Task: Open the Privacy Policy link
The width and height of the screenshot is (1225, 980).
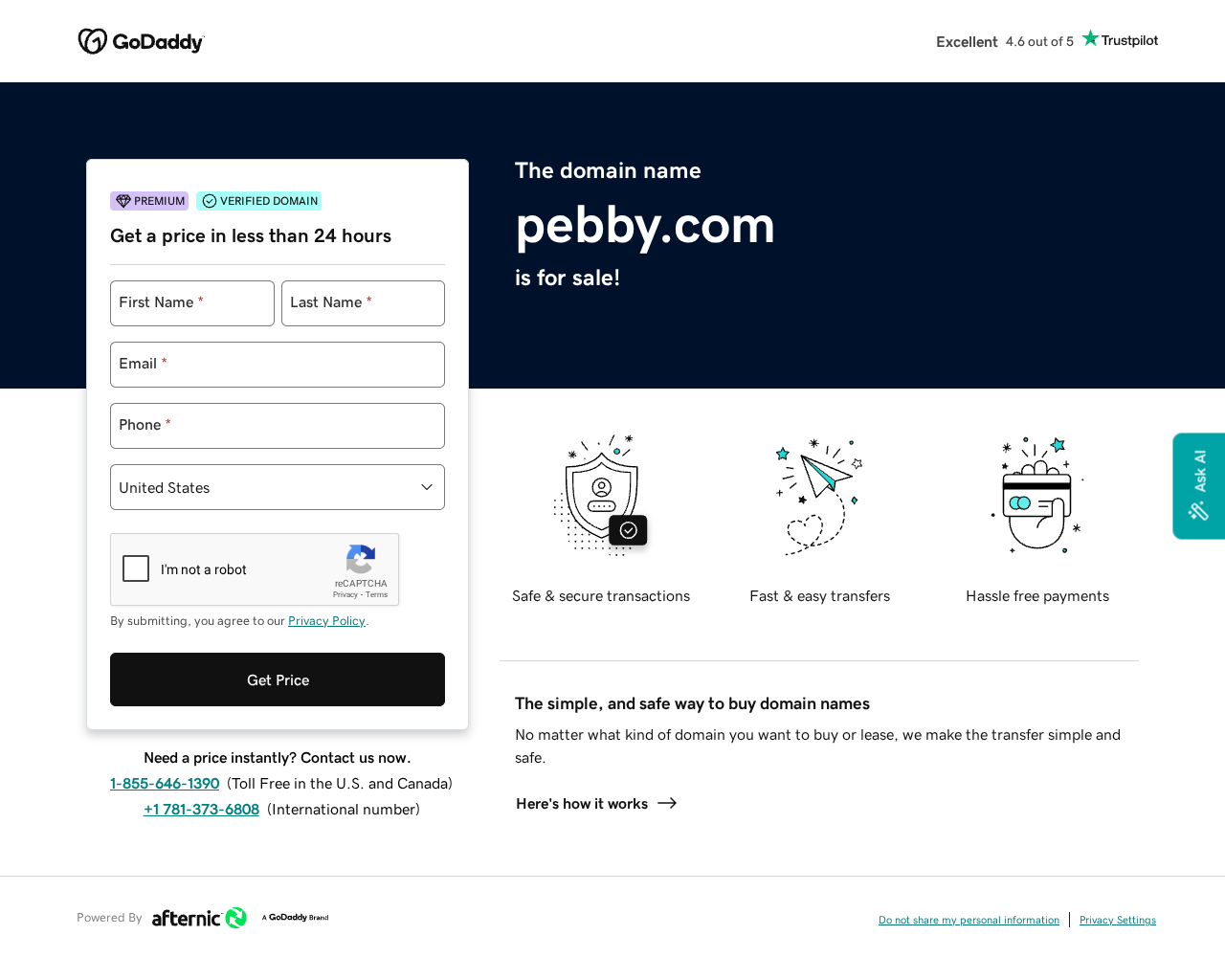Action: 326,620
